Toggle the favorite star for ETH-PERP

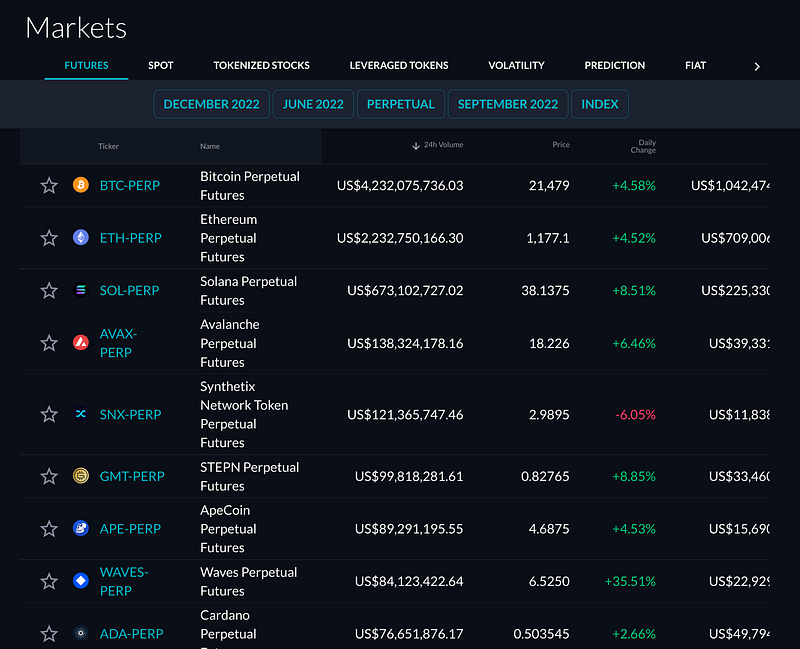point(49,238)
